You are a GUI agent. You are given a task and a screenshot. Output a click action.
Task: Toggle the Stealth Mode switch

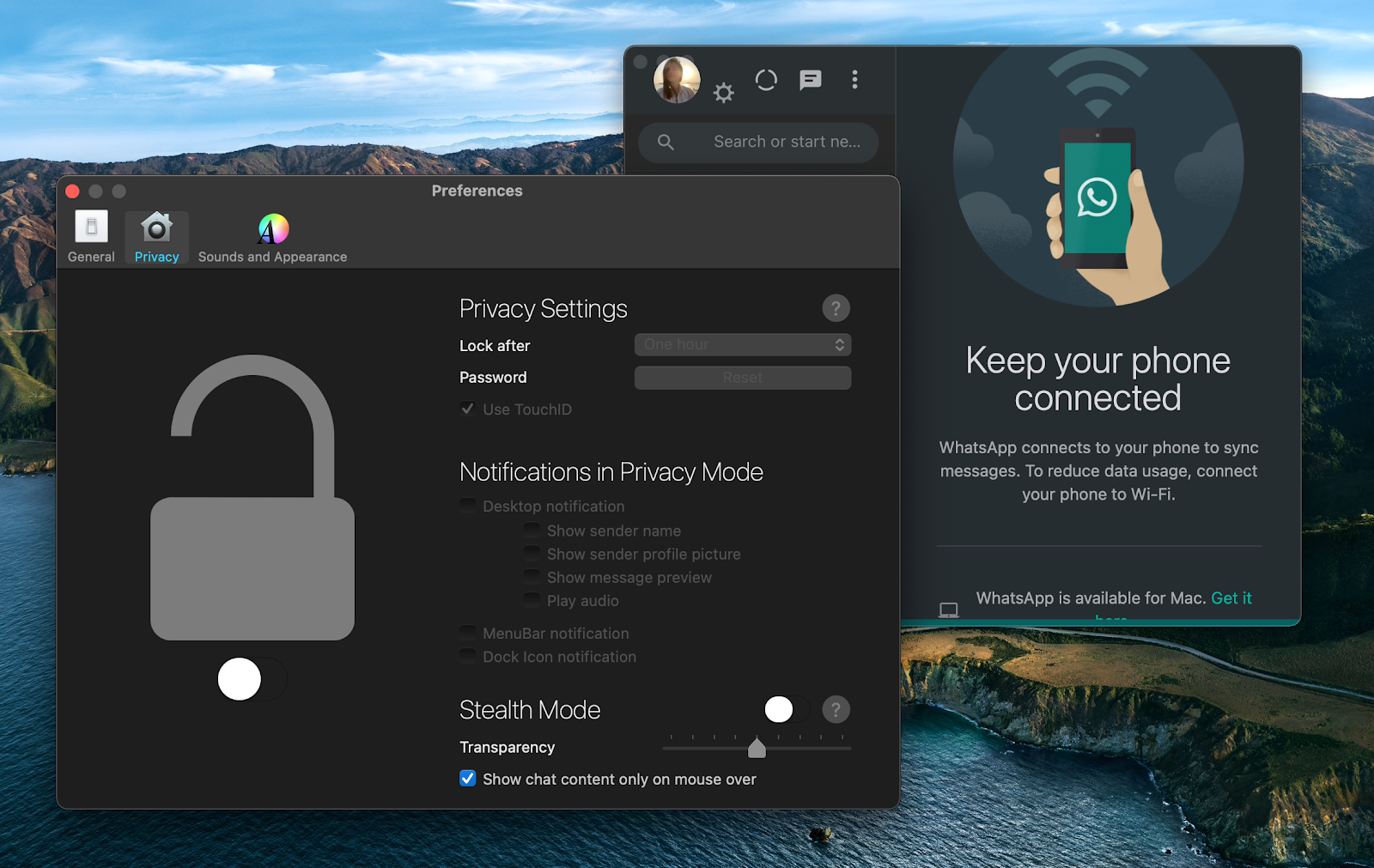[787, 709]
